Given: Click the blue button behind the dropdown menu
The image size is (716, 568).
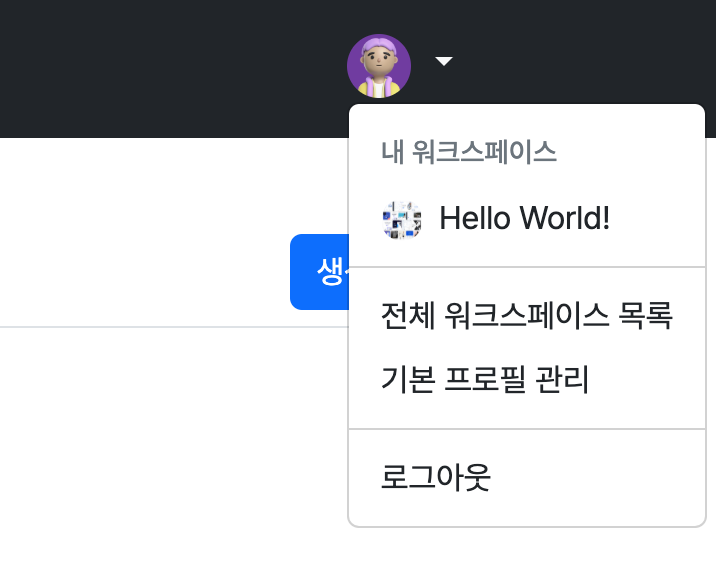Looking at the screenshot, I should [x=320, y=272].
